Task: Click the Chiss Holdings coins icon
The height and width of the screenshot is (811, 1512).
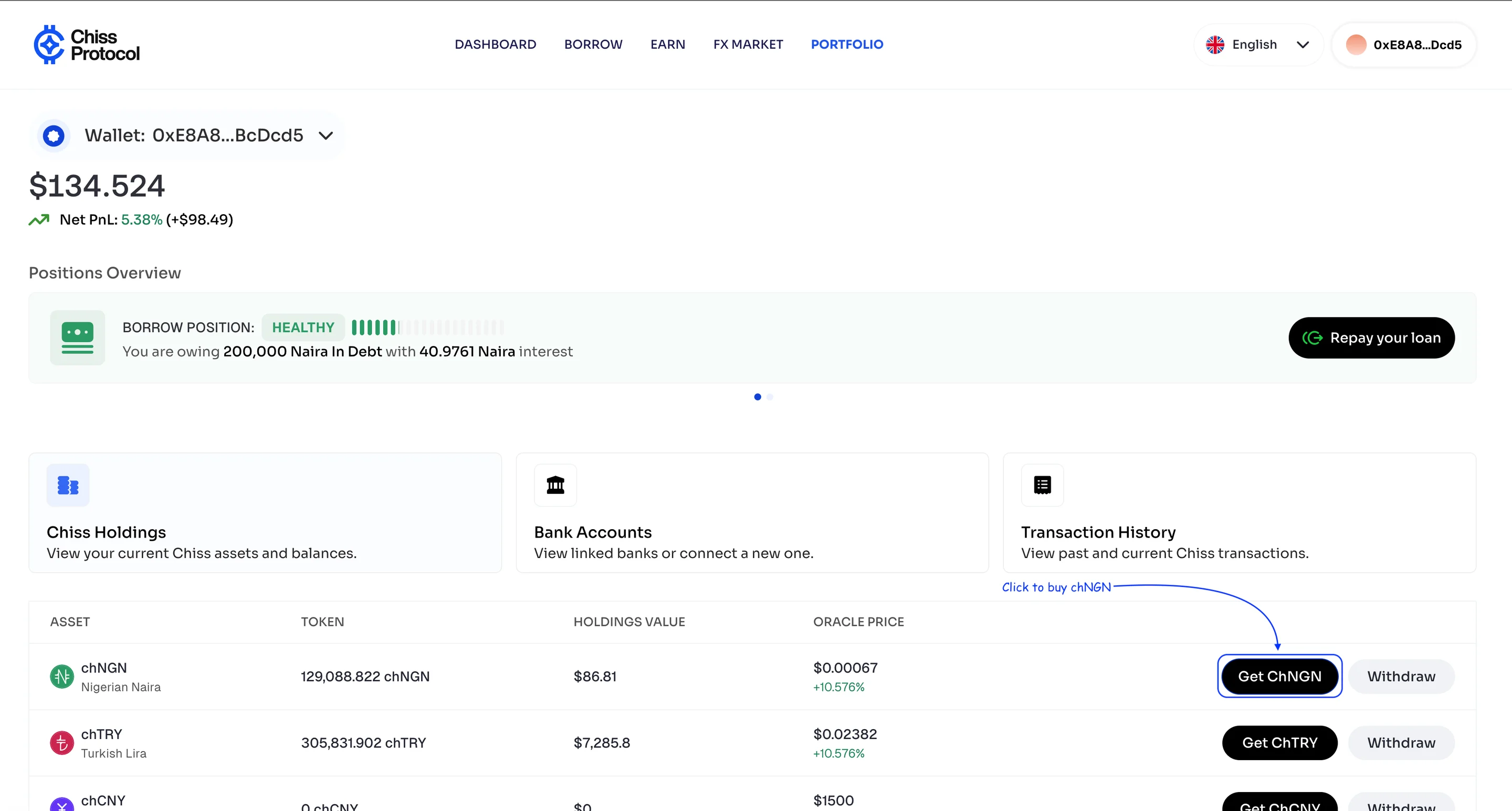Action: tap(68, 486)
